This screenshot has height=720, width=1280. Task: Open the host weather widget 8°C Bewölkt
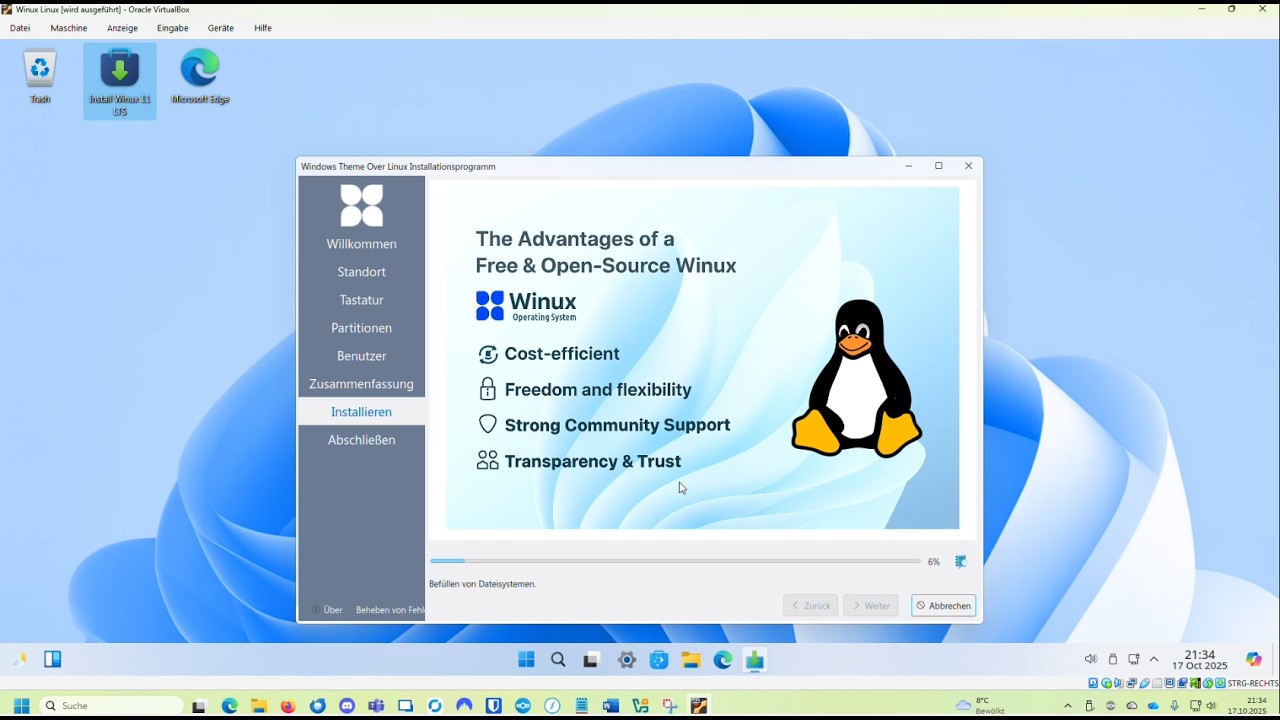click(x=981, y=706)
